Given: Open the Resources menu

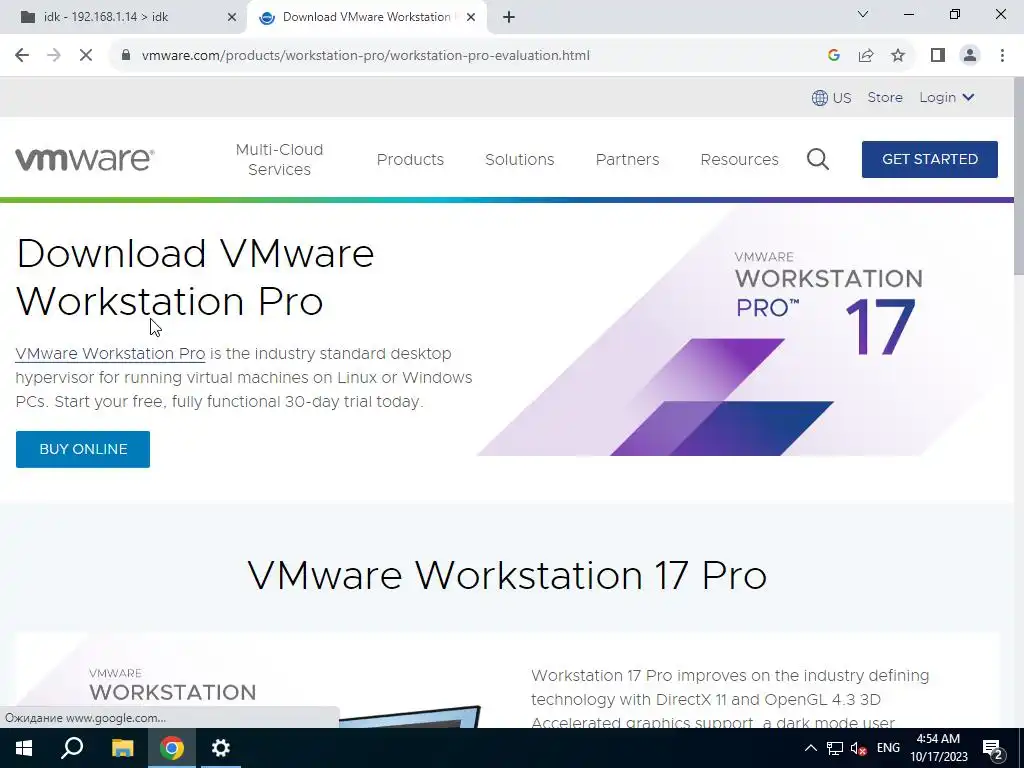Looking at the screenshot, I should coord(739,159).
